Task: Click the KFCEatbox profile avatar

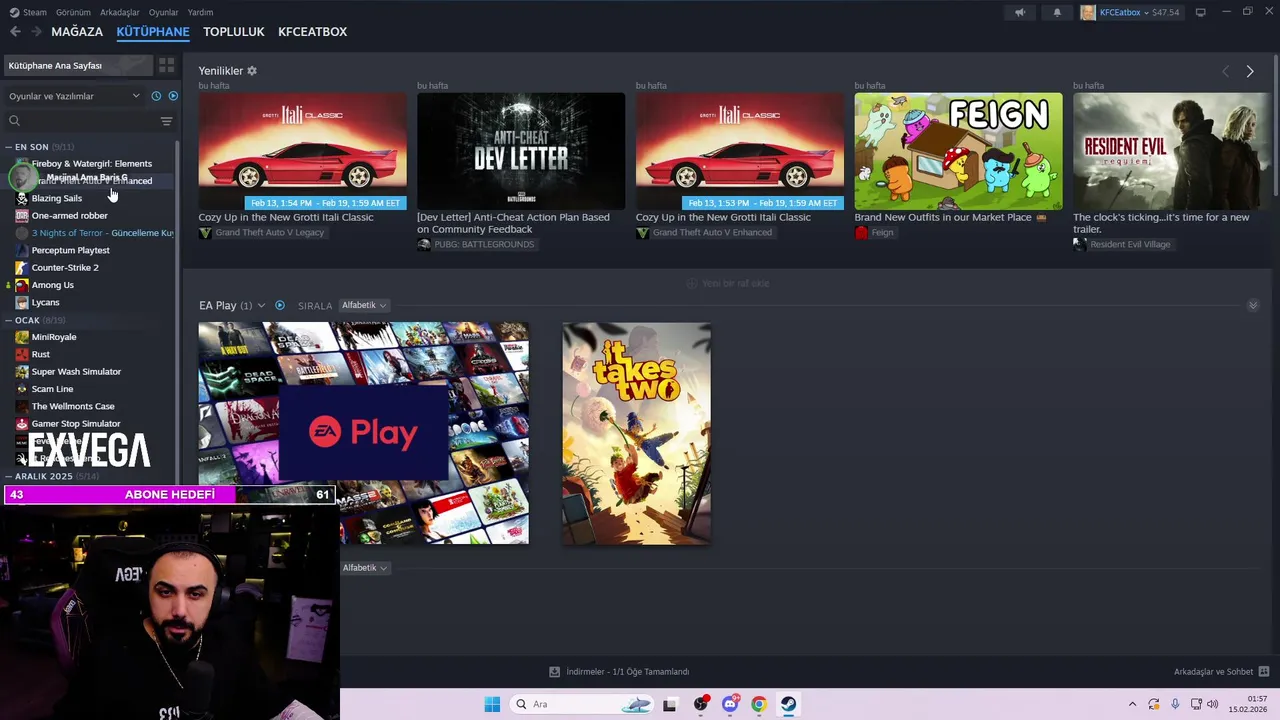Action: [1088, 12]
